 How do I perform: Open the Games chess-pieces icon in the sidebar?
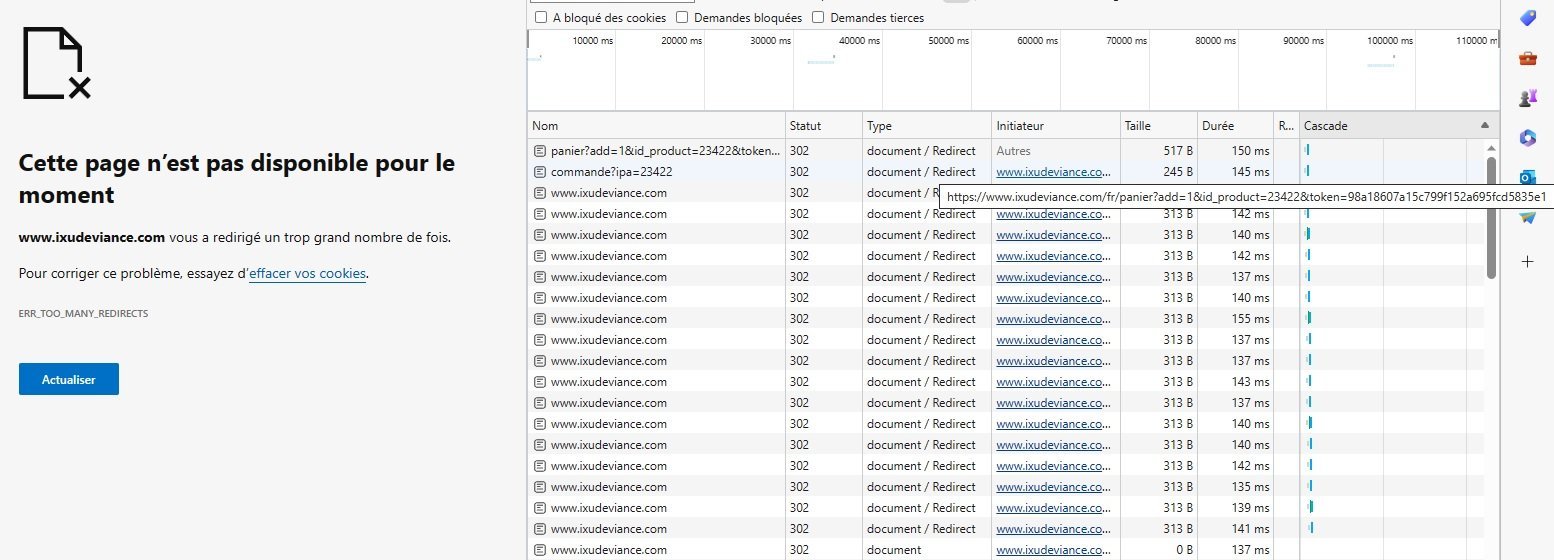(x=1527, y=97)
